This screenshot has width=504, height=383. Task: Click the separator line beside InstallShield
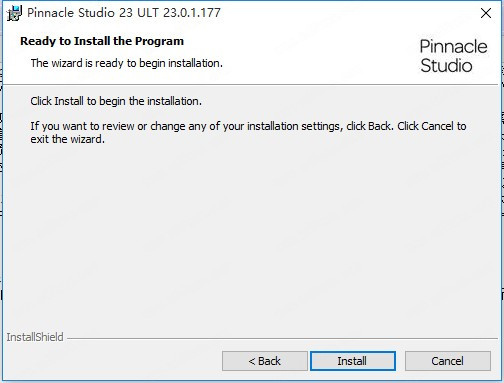(282, 339)
